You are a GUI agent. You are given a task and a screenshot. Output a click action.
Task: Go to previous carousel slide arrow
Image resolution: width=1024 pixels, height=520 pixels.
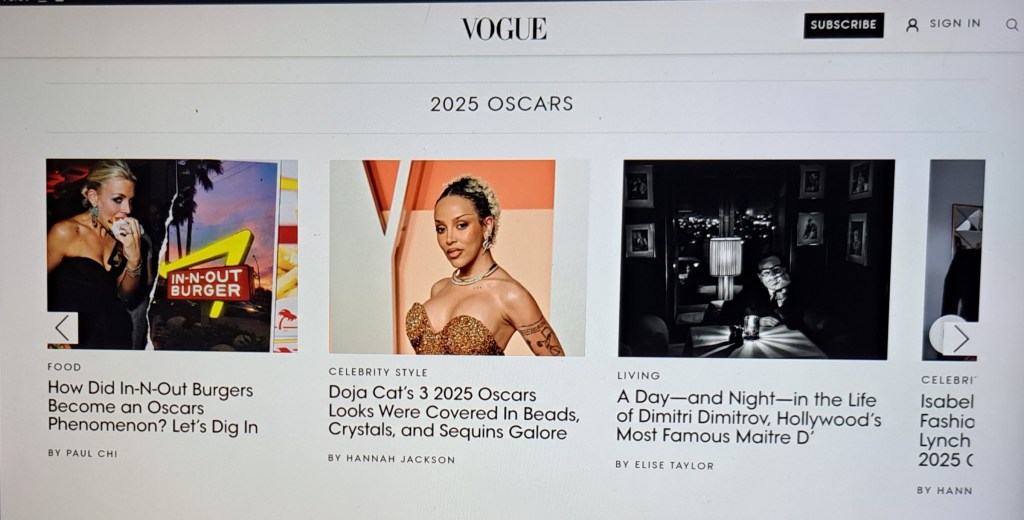click(x=63, y=328)
